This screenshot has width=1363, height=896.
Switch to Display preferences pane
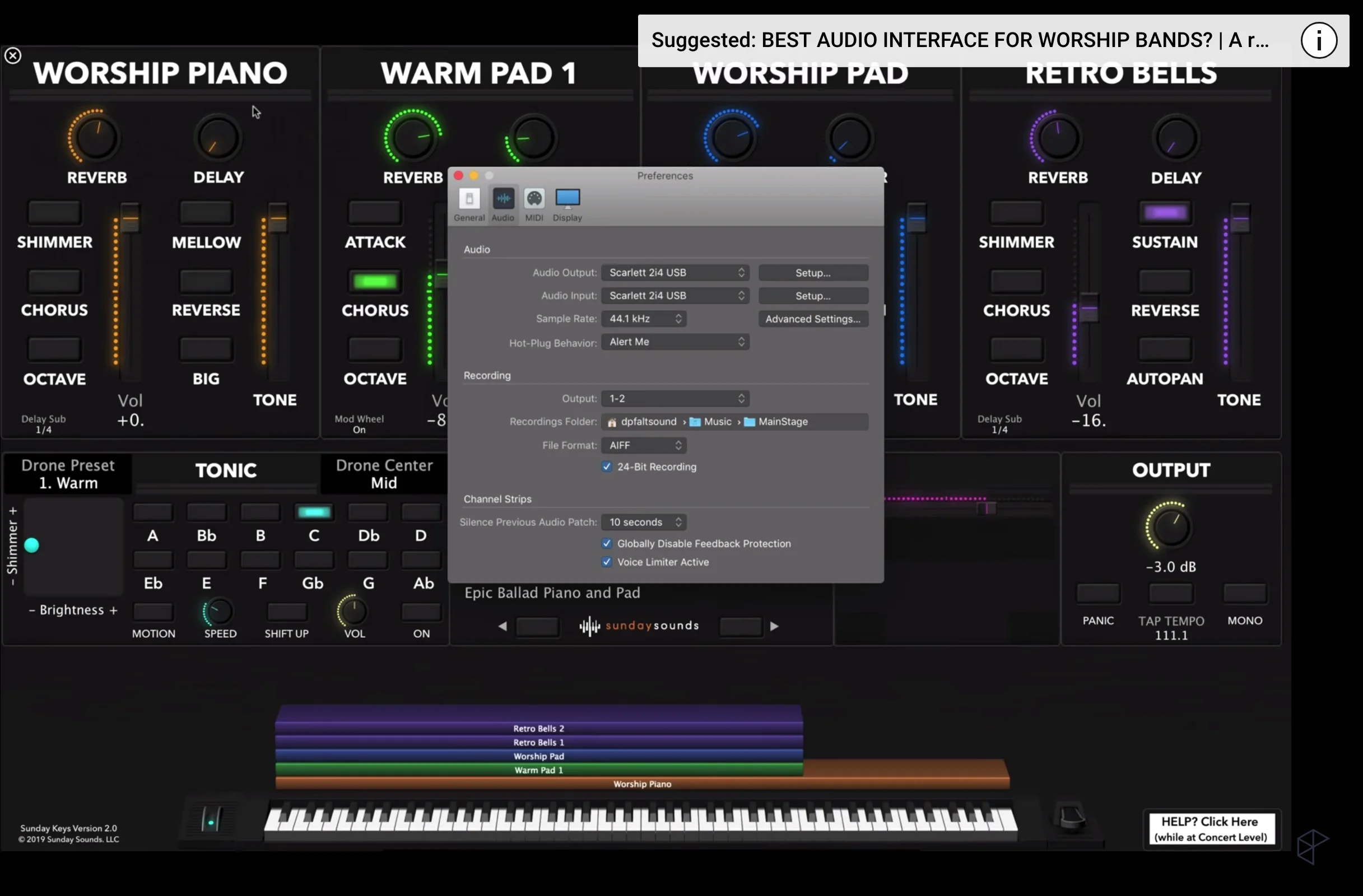pyautogui.click(x=567, y=204)
